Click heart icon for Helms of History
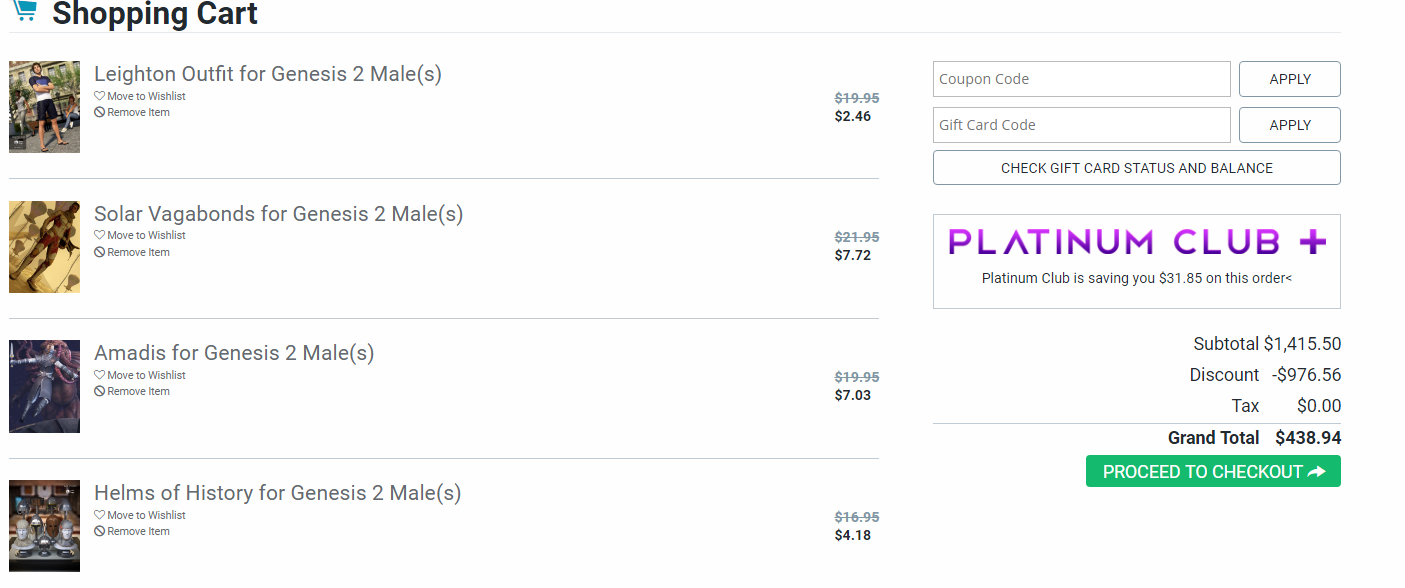Viewport: 1405px width, 588px height. pos(99,516)
